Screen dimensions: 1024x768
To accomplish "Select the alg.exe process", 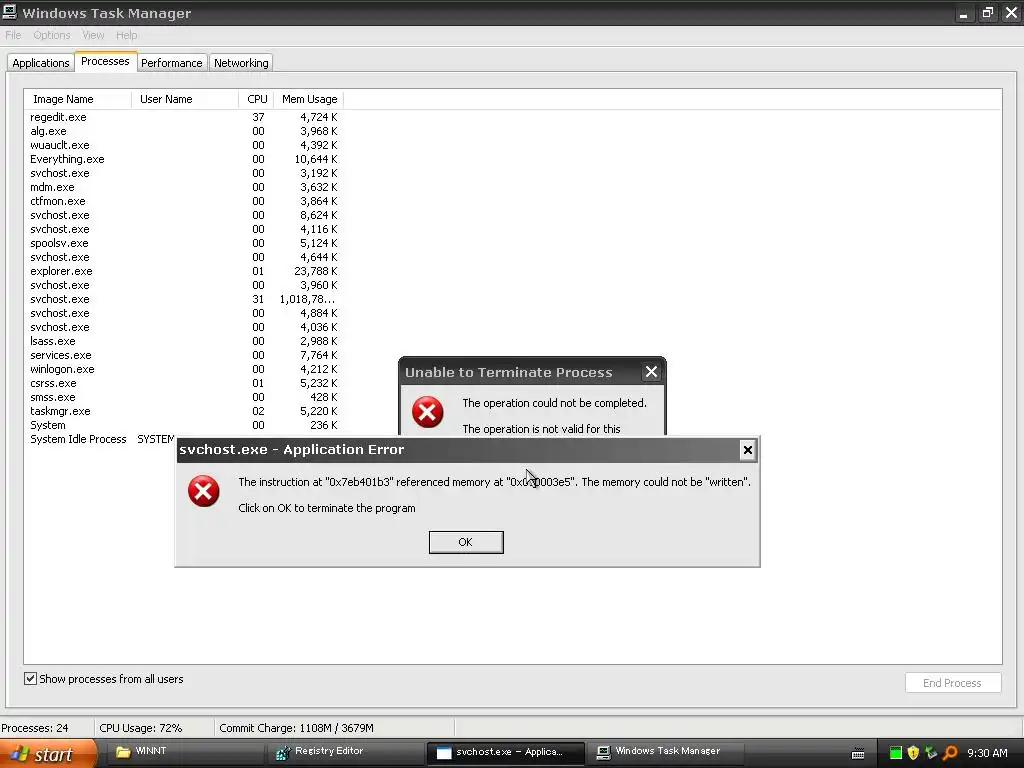I will pos(184,131).
